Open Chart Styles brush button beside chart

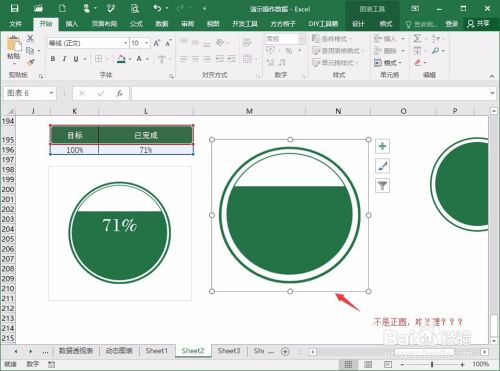[382, 166]
